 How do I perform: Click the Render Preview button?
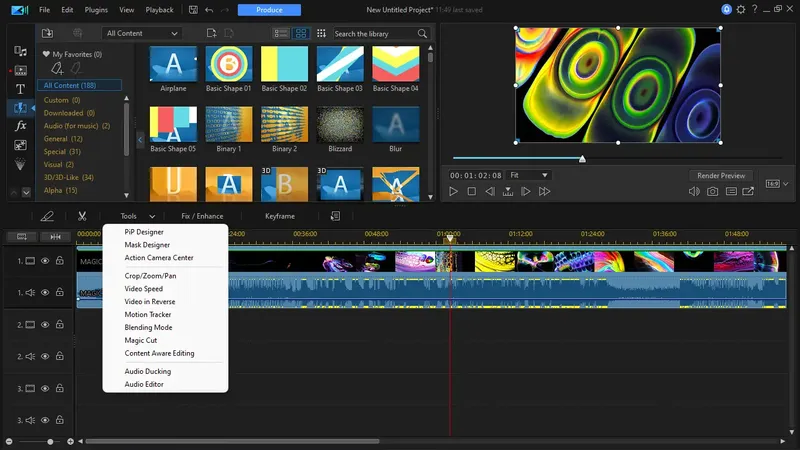tap(720, 175)
